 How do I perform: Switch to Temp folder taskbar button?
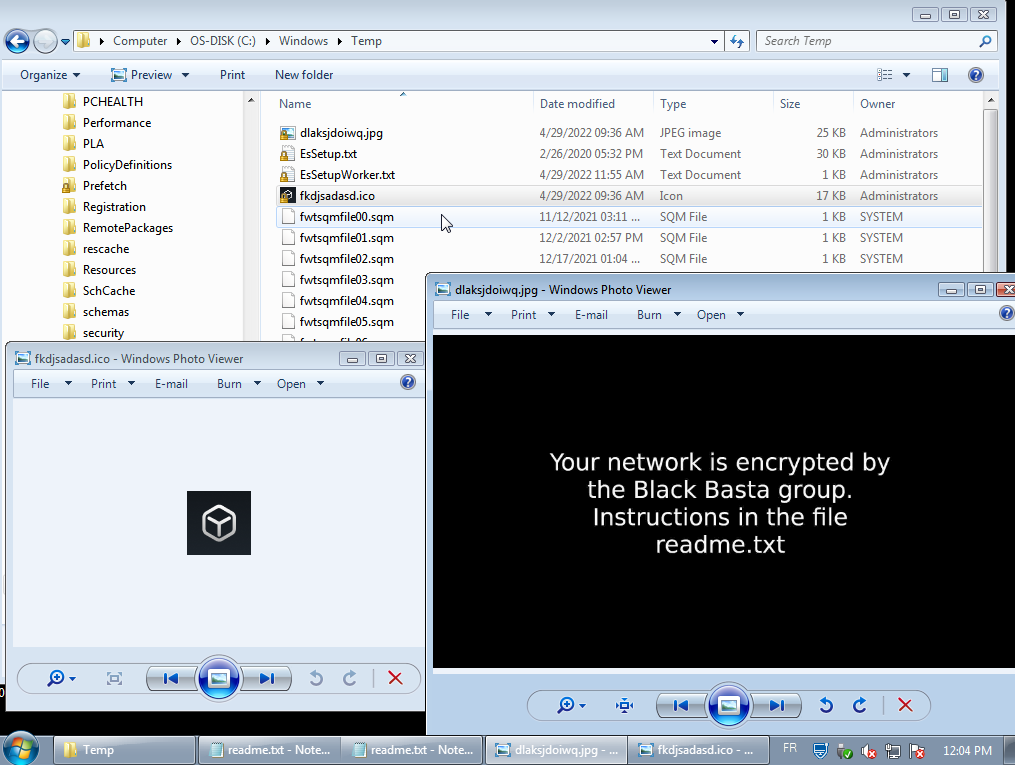[124, 750]
